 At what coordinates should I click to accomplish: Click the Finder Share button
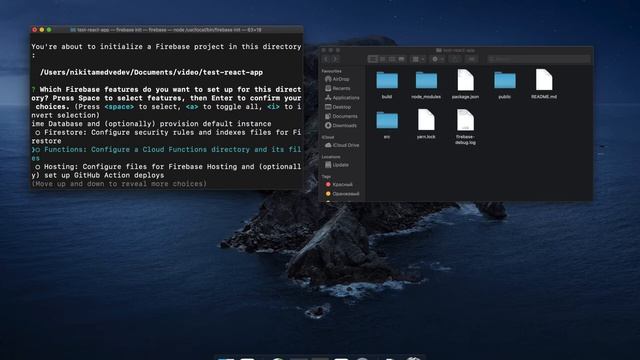click(455, 60)
